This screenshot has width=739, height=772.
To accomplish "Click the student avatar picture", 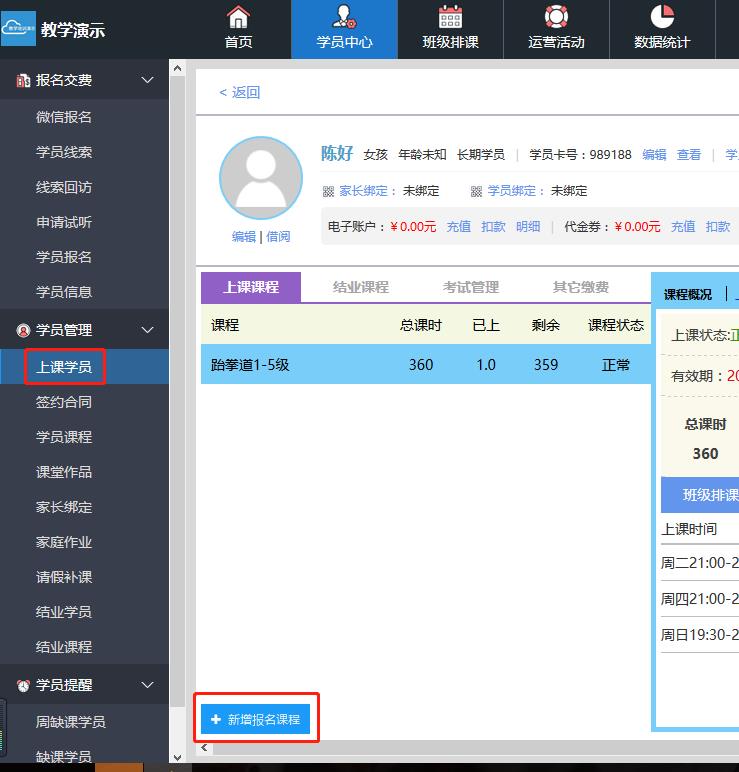I will pyautogui.click(x=260, y=179).
